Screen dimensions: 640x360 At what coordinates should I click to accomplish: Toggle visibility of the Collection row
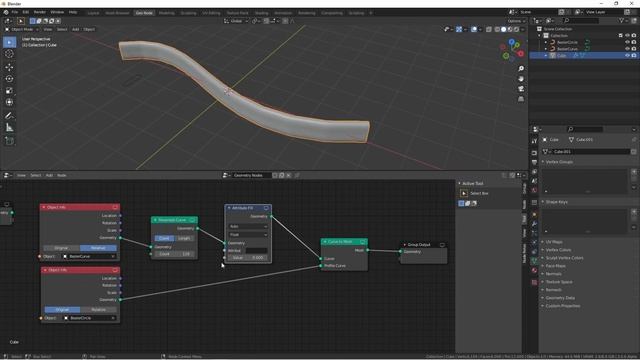click(x=627, y=36)
